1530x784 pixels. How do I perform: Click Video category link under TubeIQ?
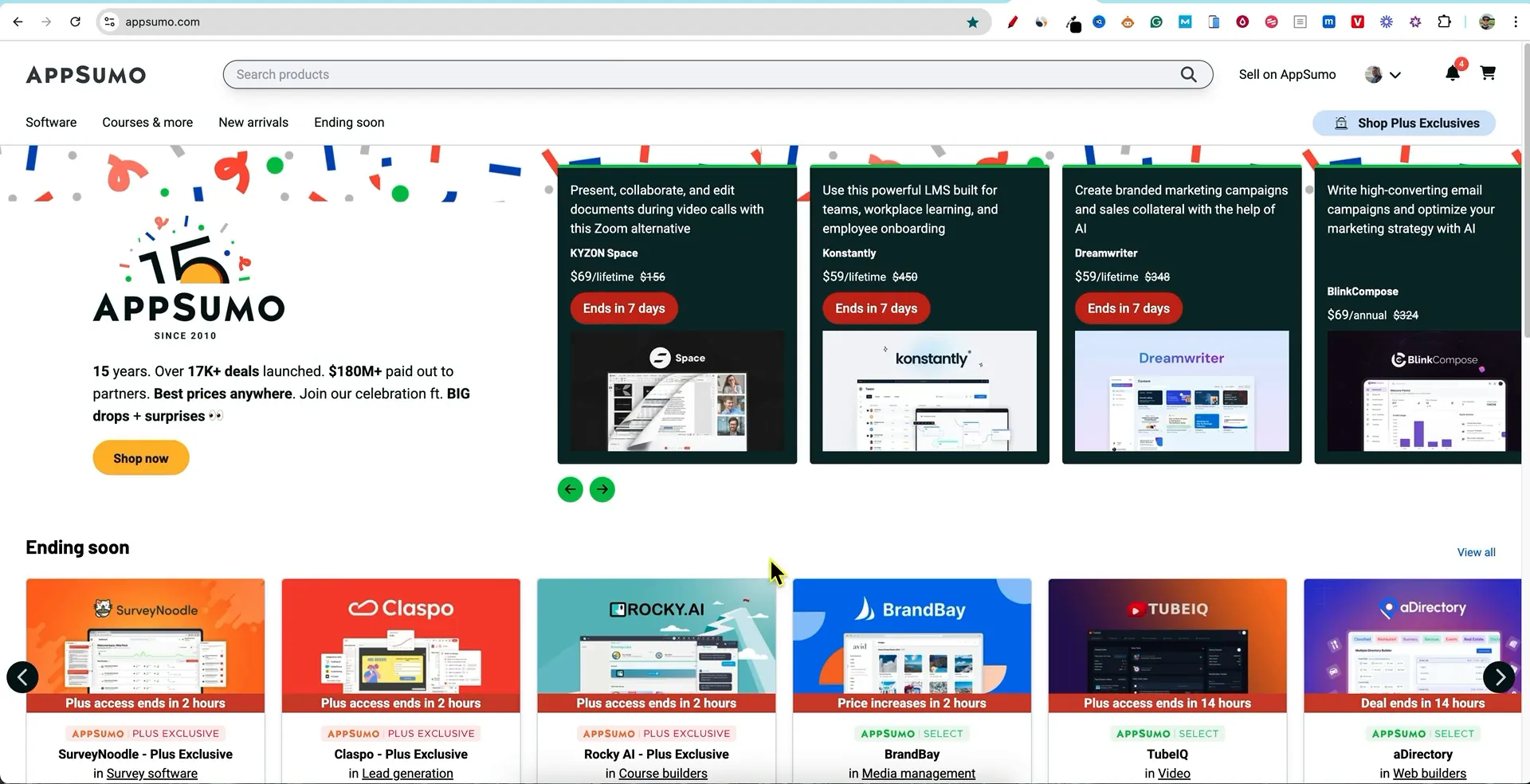1174,774
